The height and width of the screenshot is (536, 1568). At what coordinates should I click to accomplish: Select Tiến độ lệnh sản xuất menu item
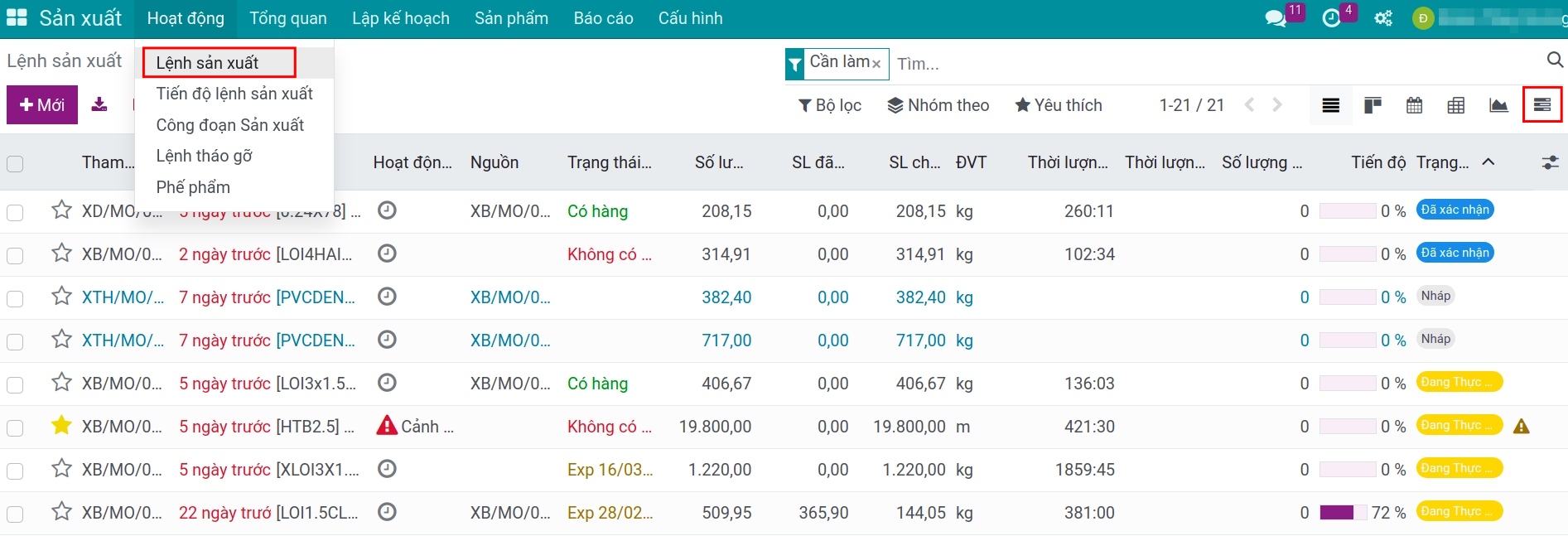point(234,94)
